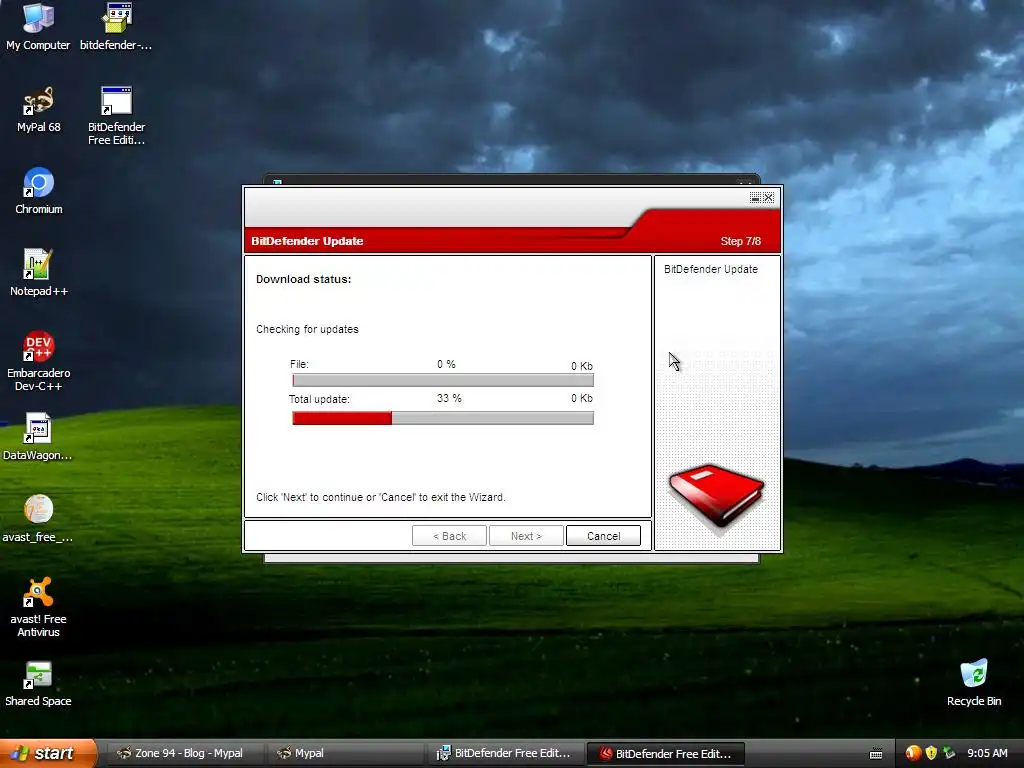Viewport: 1024px width, 768px height.
Task: Switch to active BitDefender Free Edition taskbar item
Action: click(x=666, y=753)
